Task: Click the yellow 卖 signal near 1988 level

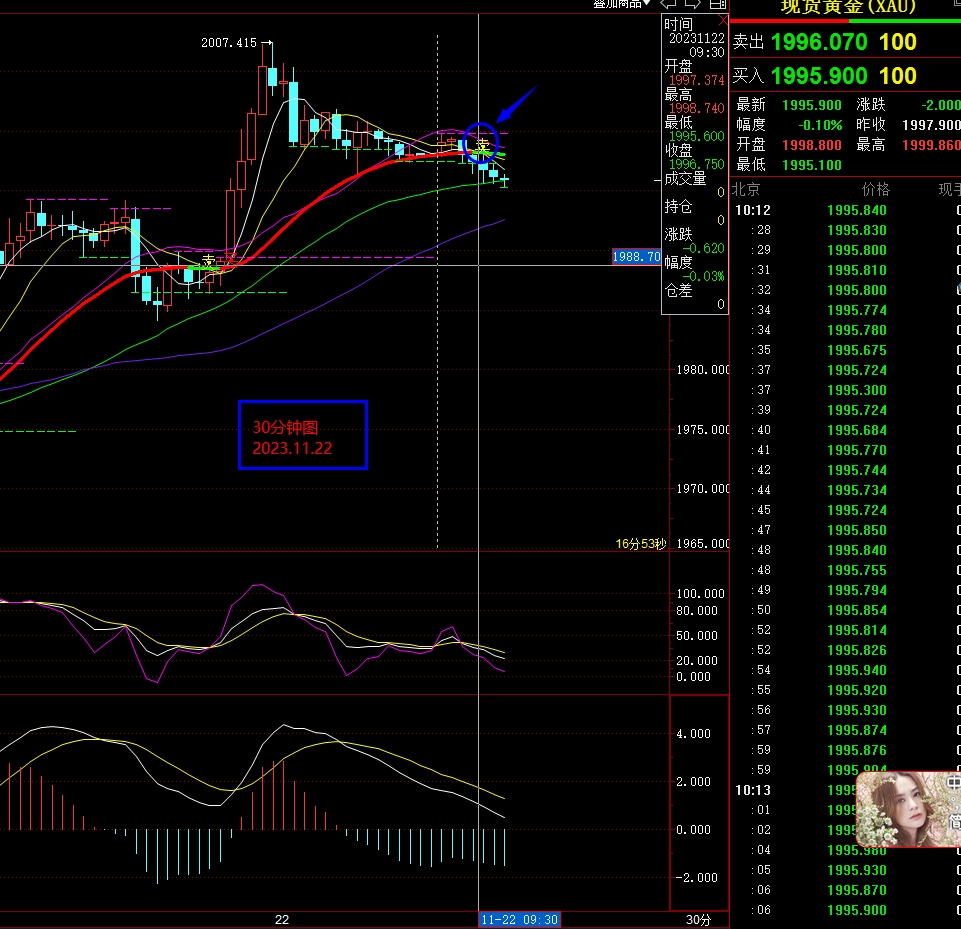Action: pyautogui.click(x=208, y=261)
